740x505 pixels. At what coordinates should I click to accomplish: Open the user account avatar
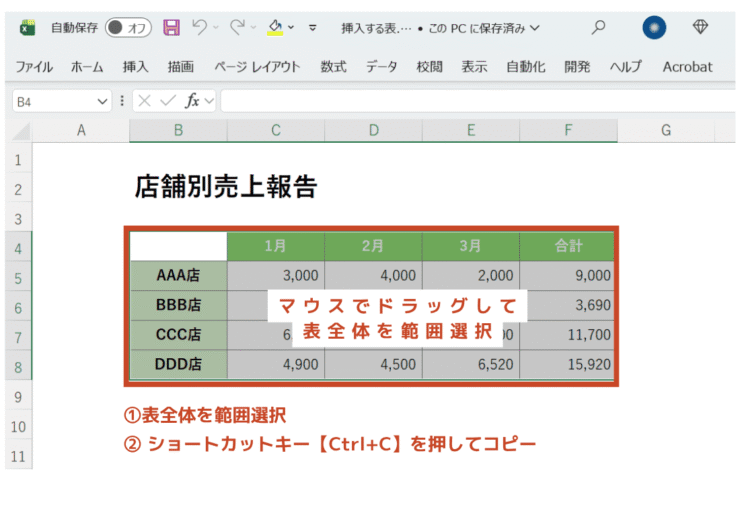coord(654,27)
